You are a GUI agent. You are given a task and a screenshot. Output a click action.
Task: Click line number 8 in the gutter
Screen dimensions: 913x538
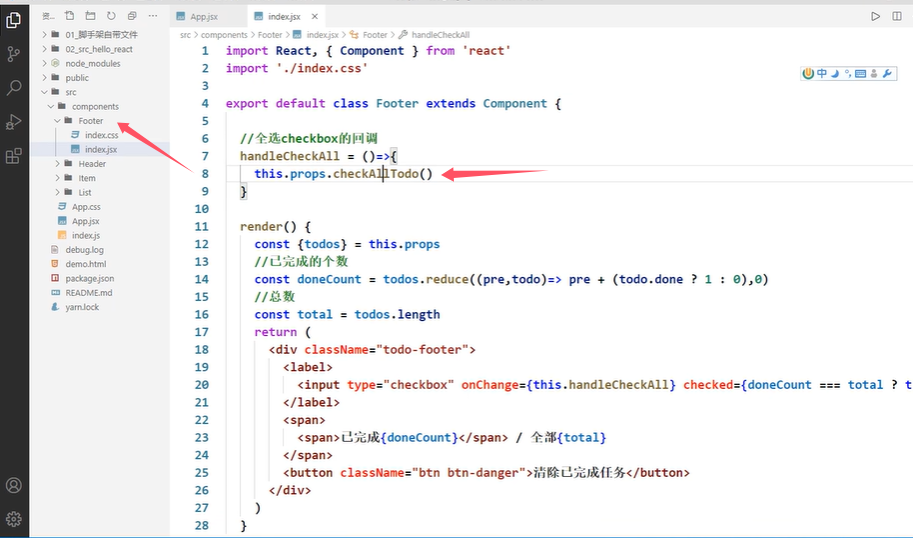[205, 174]
